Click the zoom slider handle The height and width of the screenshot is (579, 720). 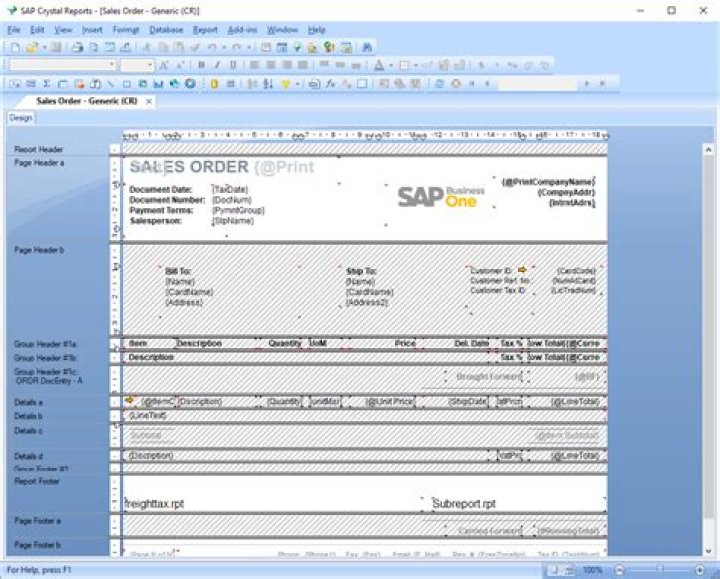(x=662, y=569)
